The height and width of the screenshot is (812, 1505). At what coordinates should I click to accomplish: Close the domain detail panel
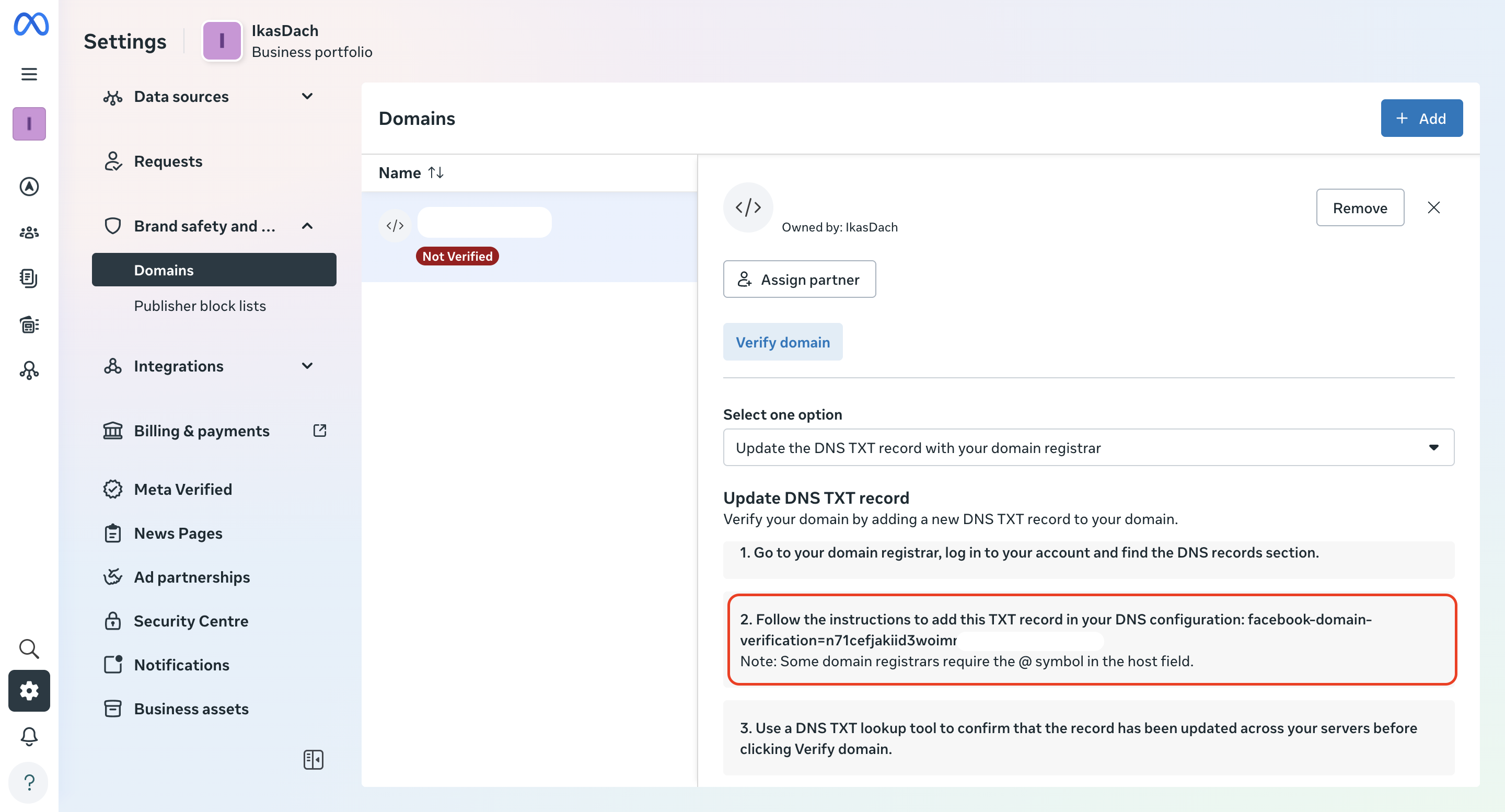(x=1433, y=207)
